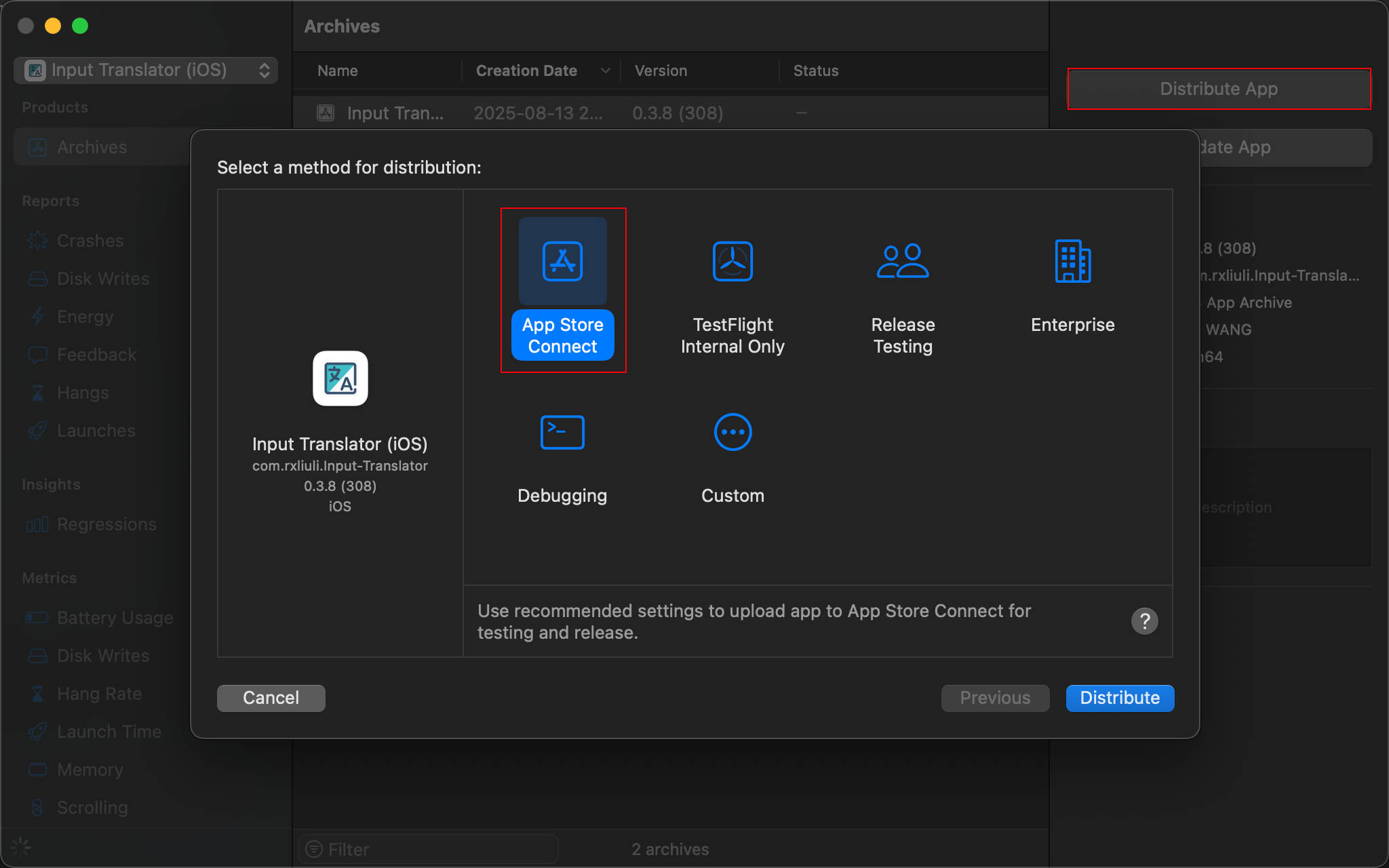
Task: Select the Release Testing people icon
Action: coord(903,261)
